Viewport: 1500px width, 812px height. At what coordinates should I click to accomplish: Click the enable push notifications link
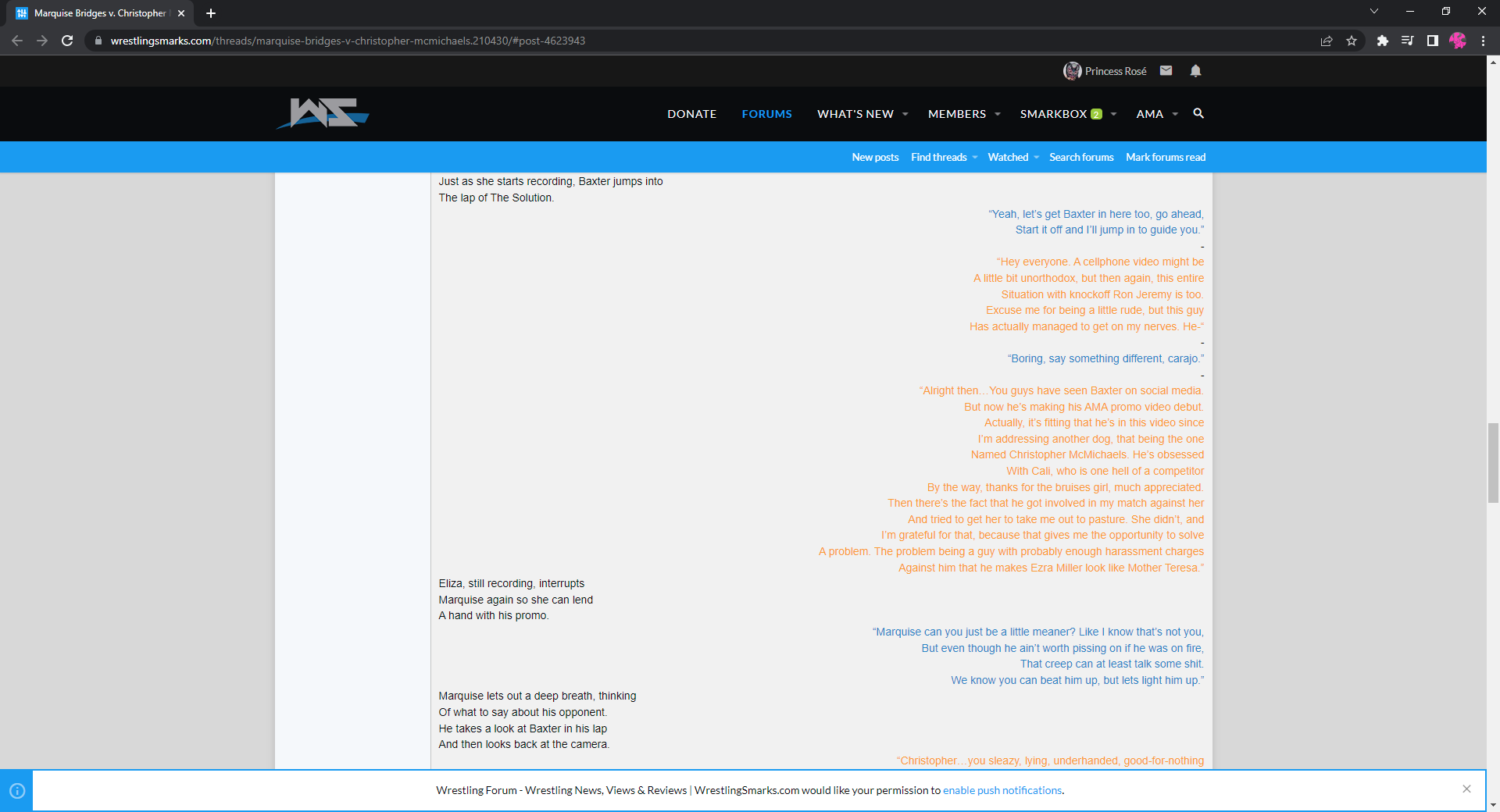[1002, 790]
